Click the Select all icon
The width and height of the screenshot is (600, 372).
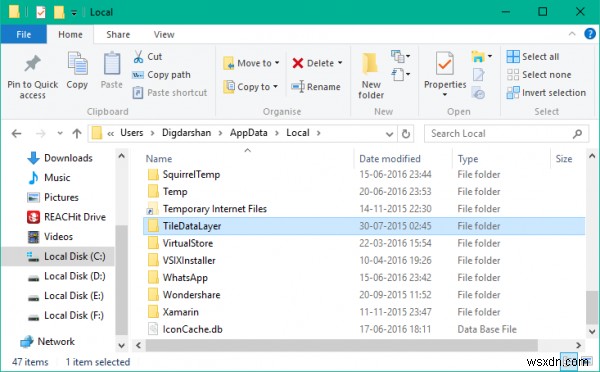coord(513,57)
